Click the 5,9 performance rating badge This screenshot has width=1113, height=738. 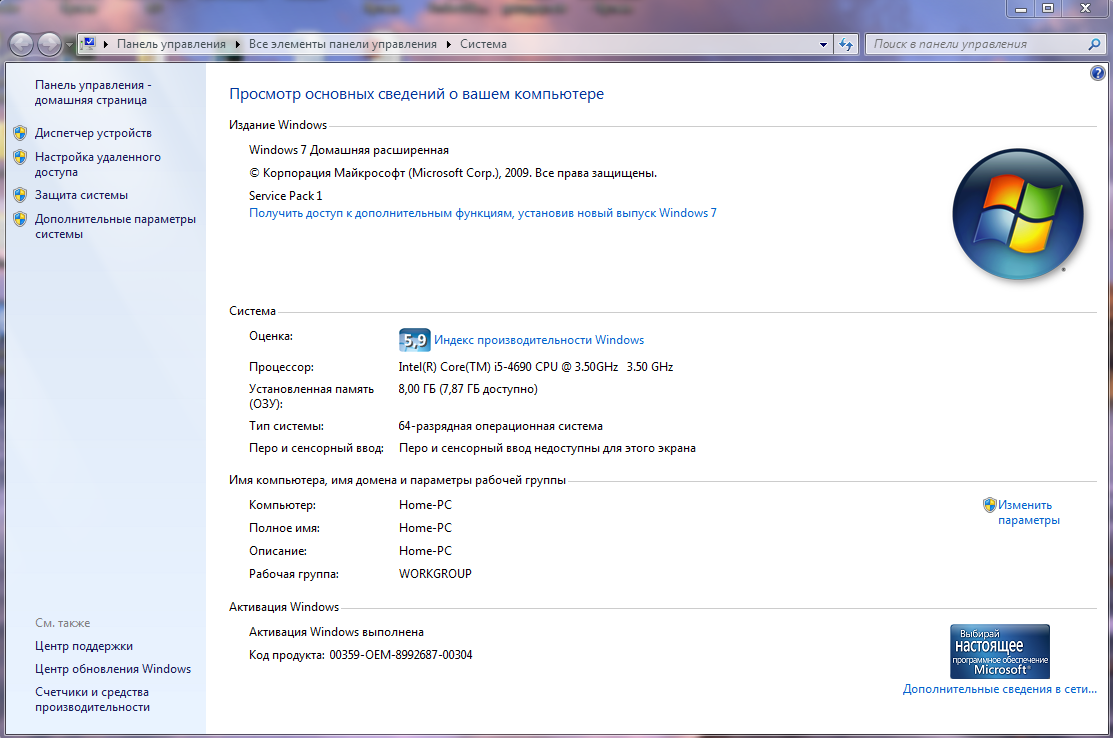click(x=415, y=340)
